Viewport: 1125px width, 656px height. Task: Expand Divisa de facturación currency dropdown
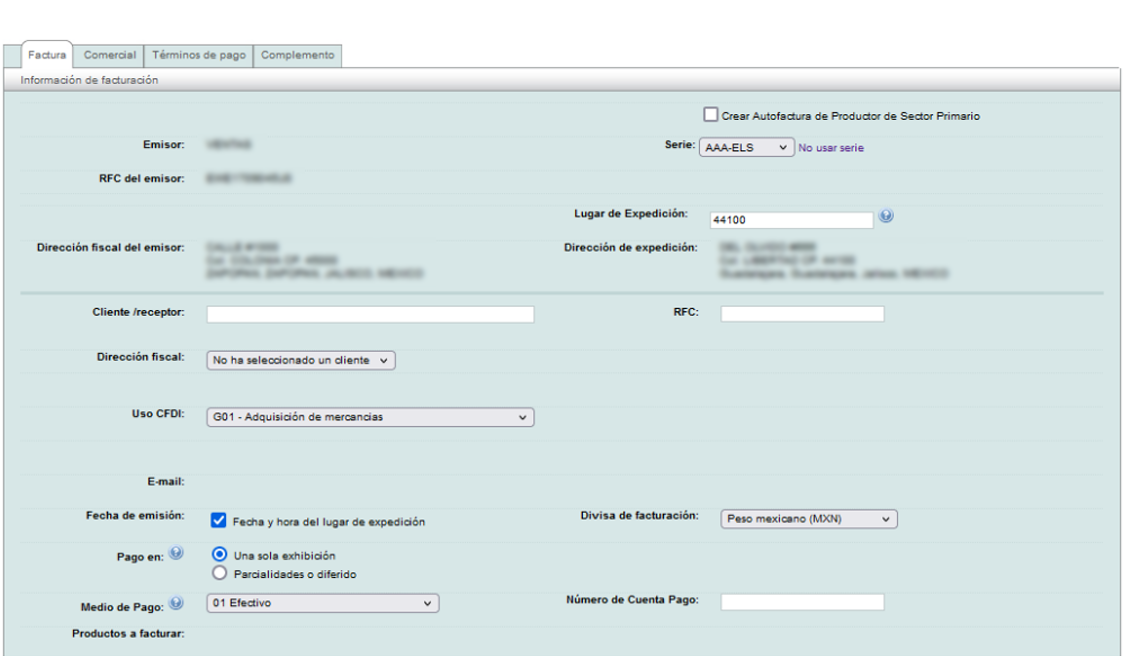pos(808,519)
